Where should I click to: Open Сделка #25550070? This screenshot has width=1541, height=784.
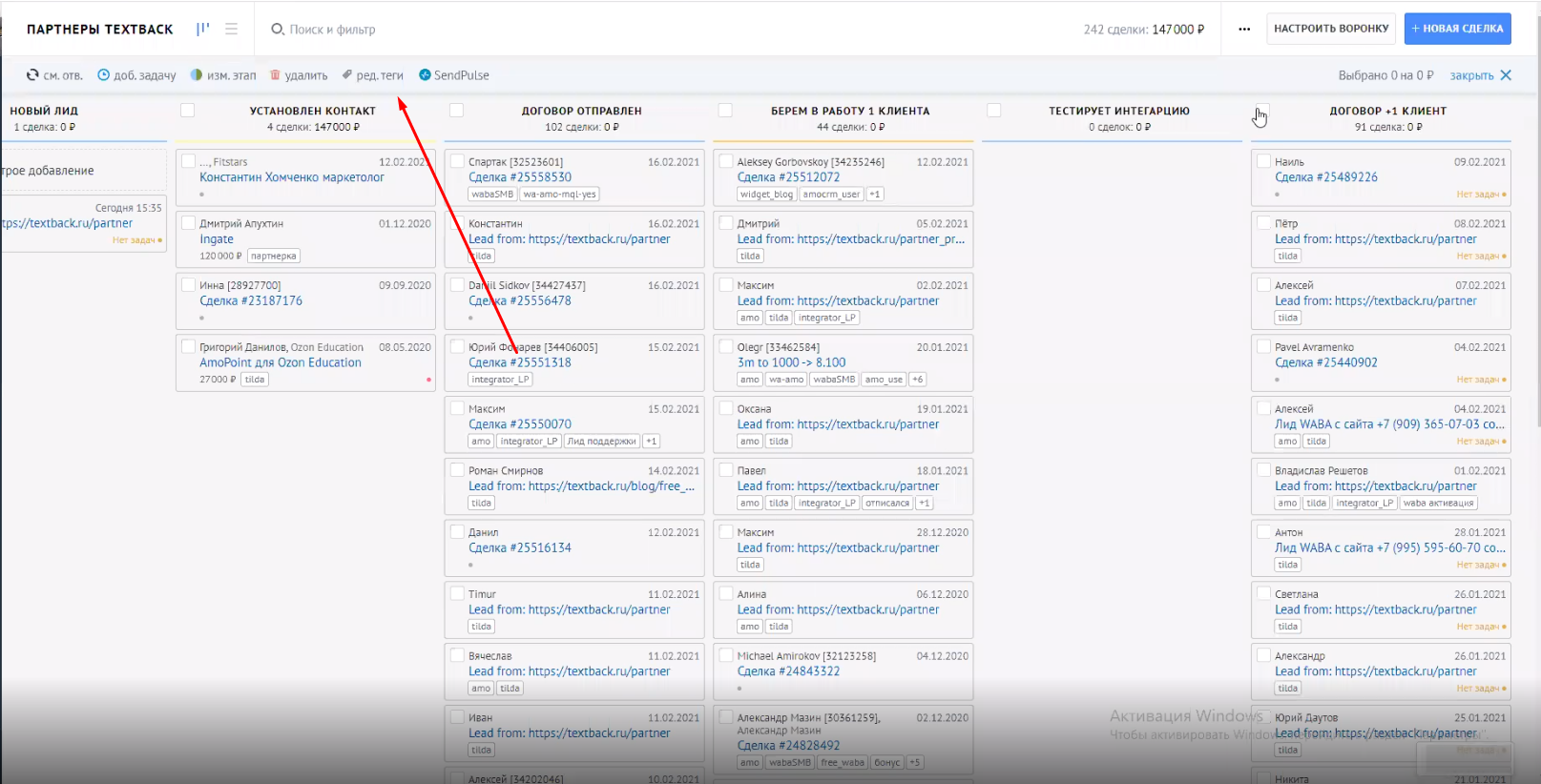tap(520, 424)
